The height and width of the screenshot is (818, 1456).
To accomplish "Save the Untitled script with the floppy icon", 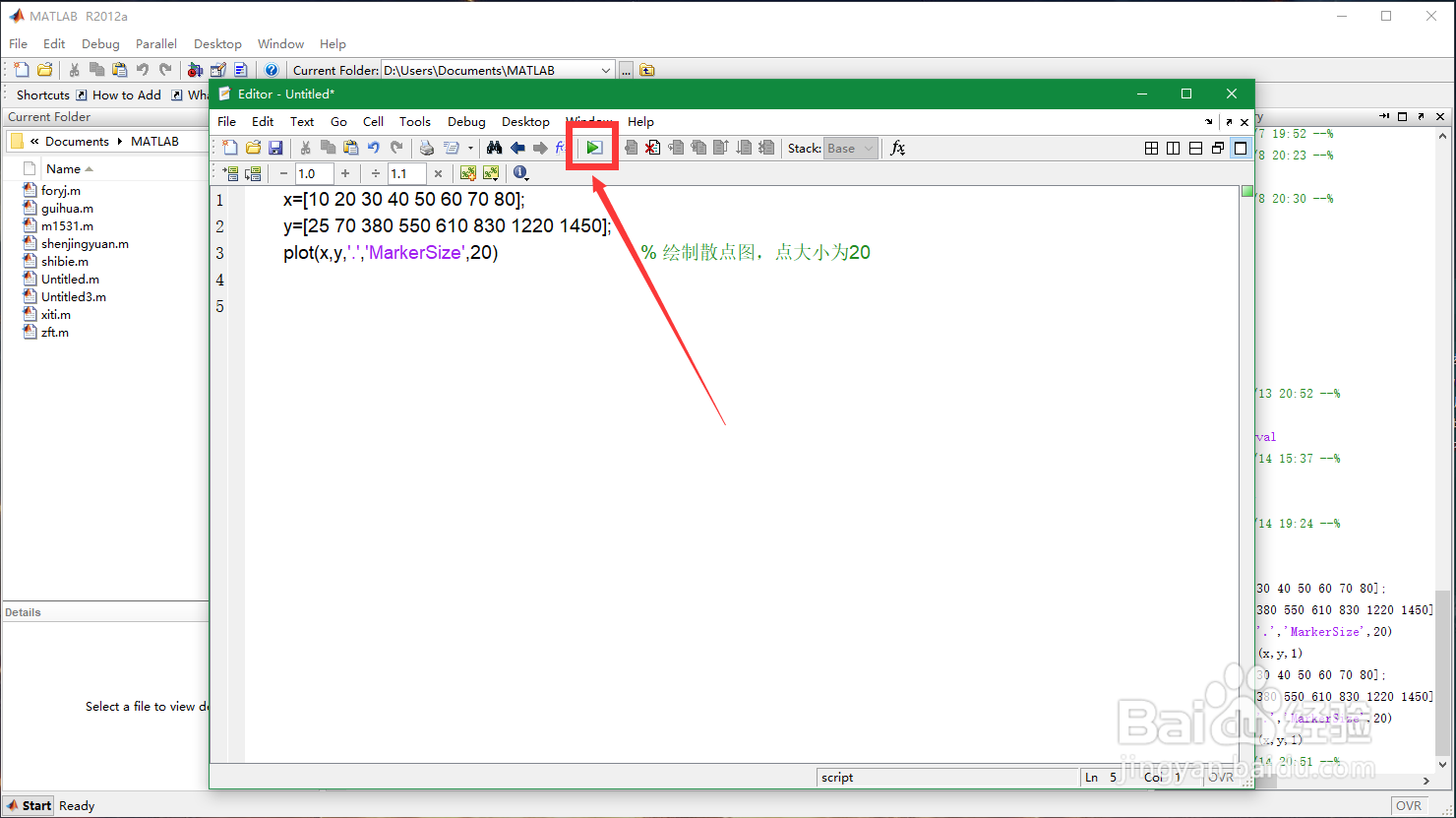I will (x=275, y=148).
